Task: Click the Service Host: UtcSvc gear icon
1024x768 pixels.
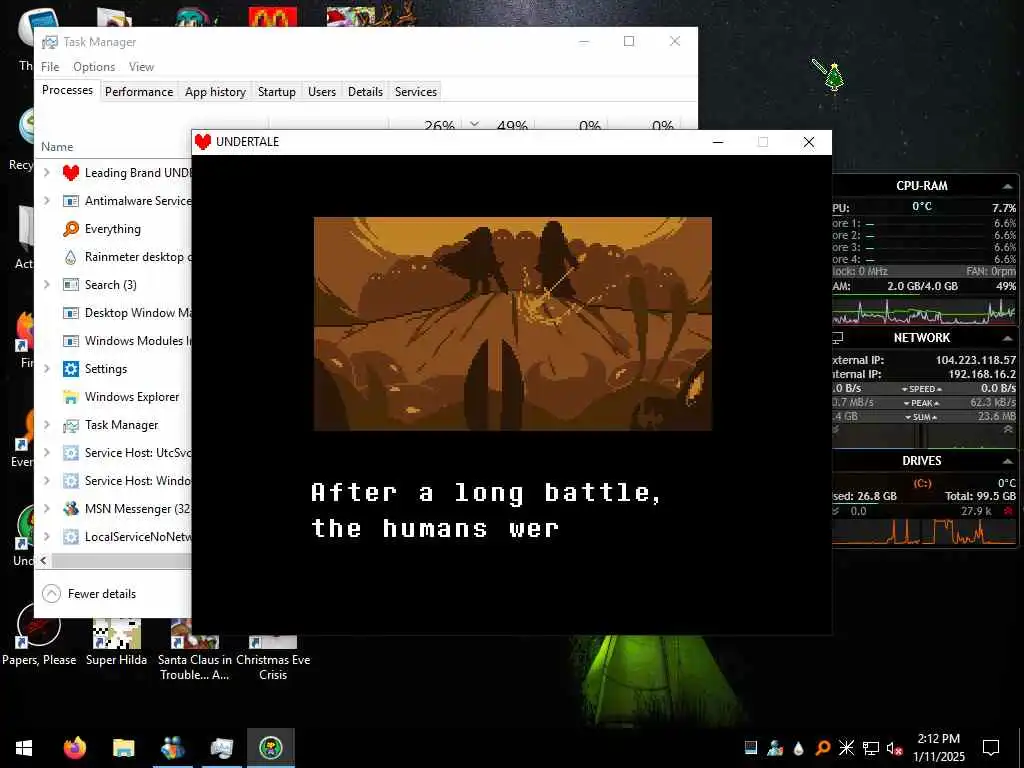Action: pos(71,453)
